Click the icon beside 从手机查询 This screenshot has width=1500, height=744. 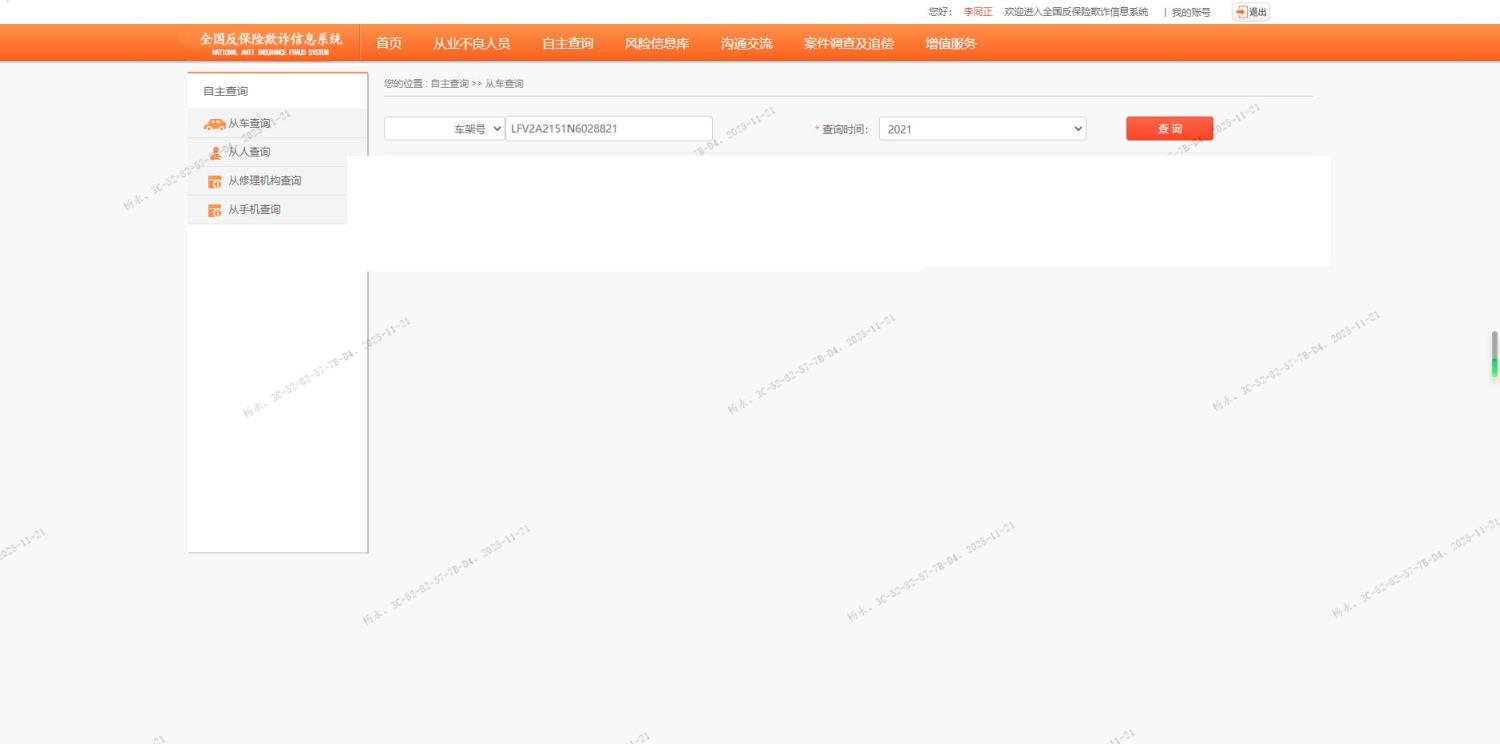click(214, 211)
